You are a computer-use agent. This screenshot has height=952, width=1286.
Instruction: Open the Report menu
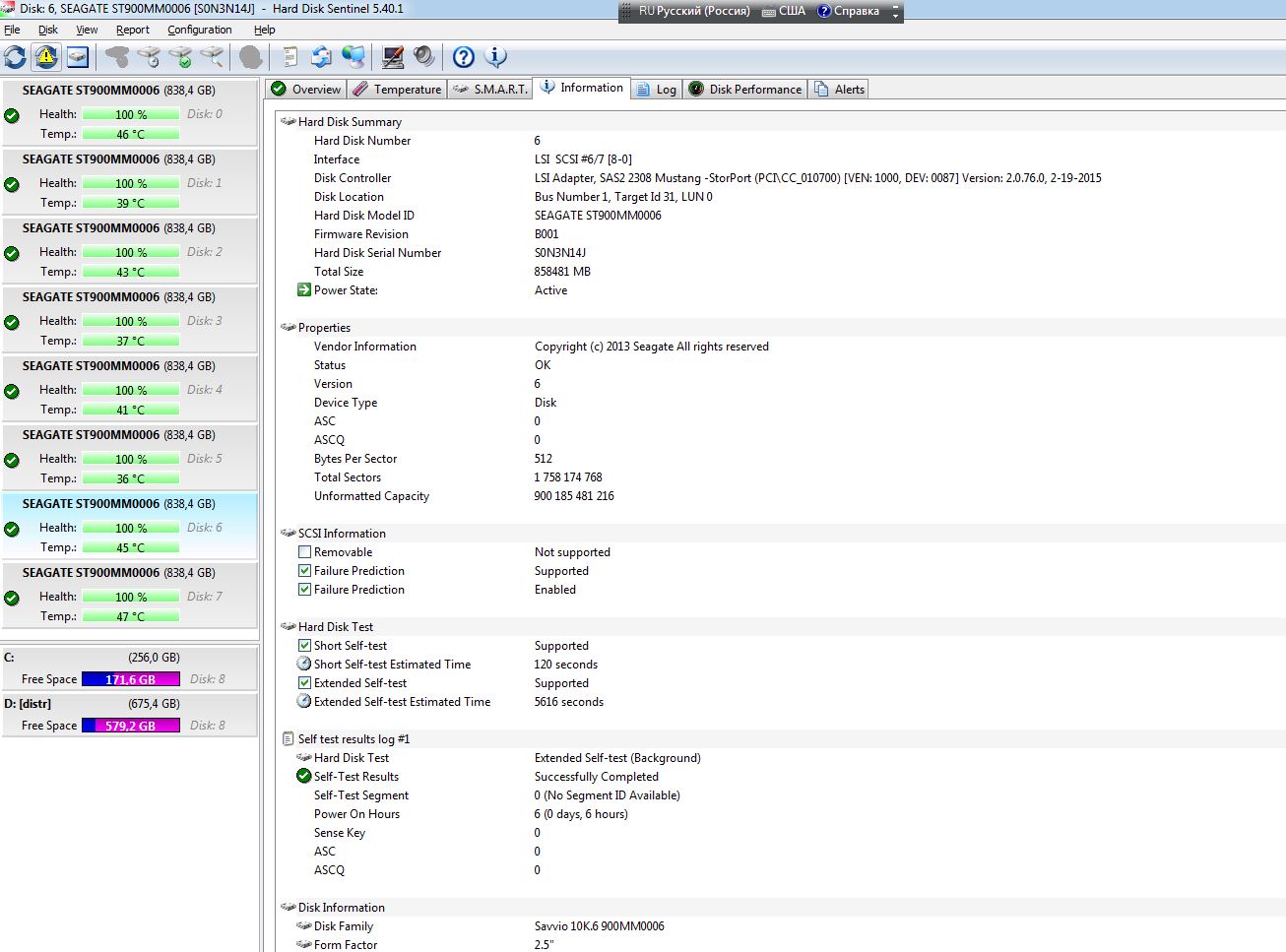(x=133, y=30)
